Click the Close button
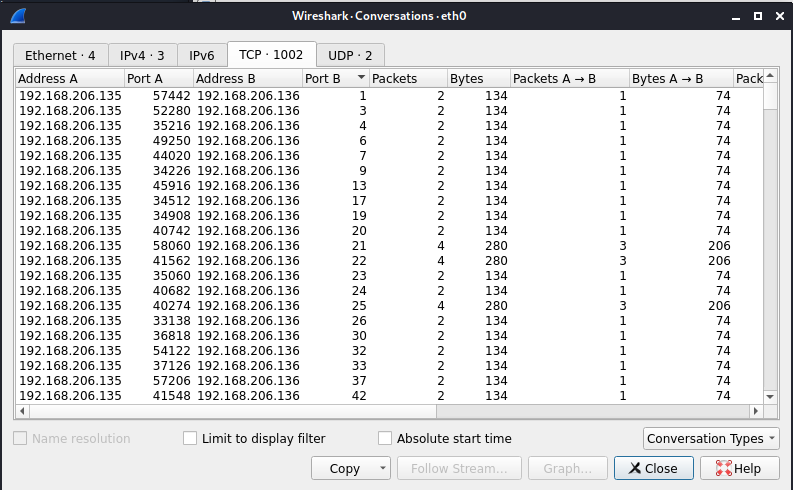793x490 pixels. point(653,469)
